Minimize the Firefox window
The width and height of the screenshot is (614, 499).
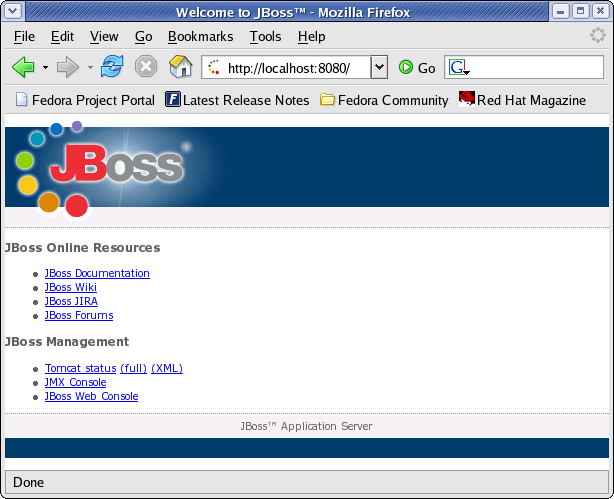(x=560, y=11)
